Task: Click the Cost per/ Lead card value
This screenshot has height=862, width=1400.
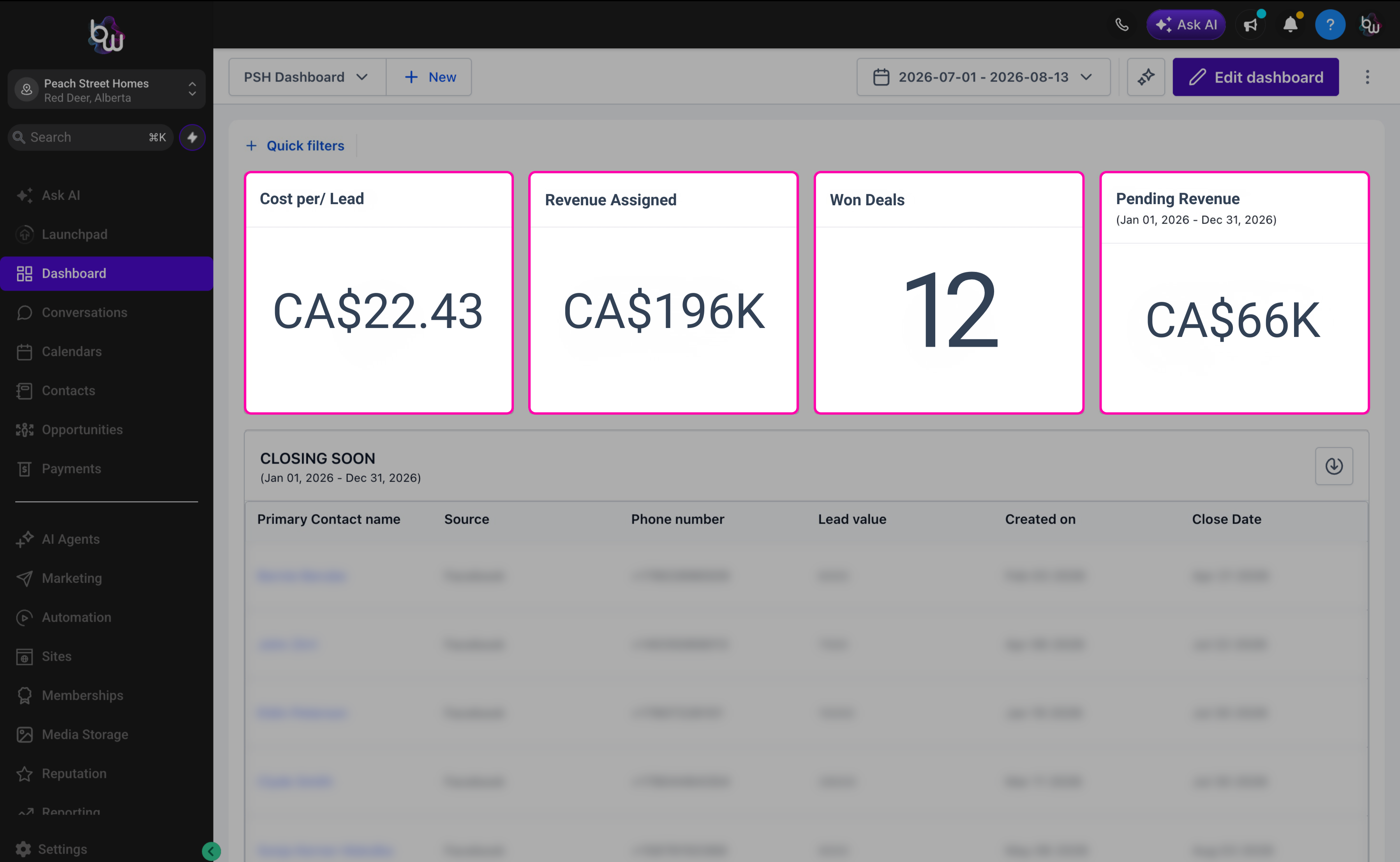Action: [378, 311]
